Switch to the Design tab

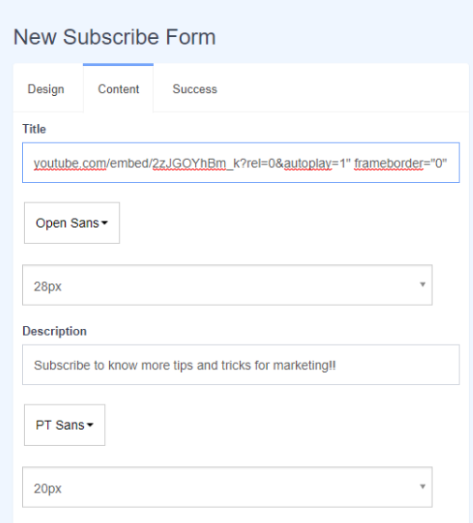[46, 89]
